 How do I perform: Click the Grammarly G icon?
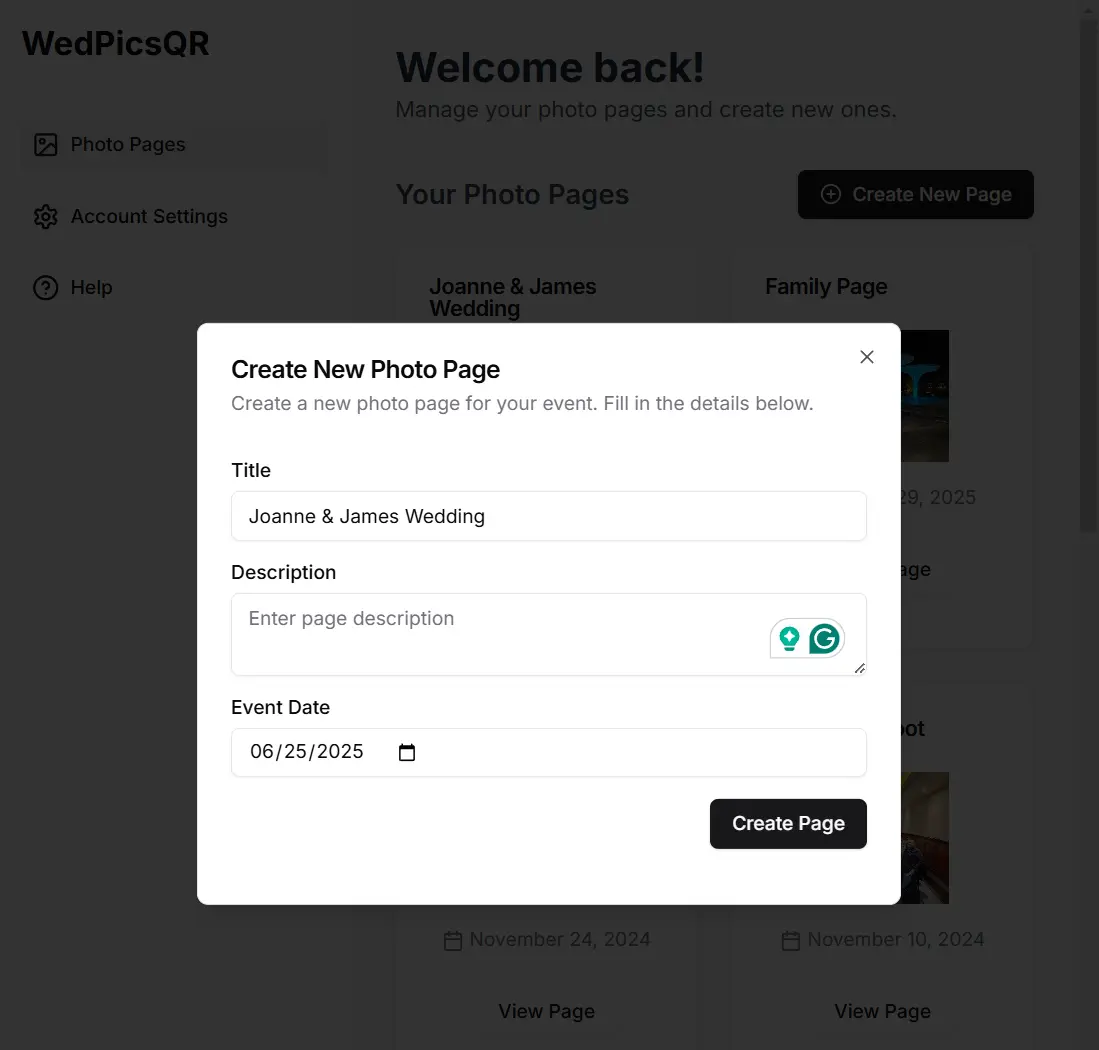point(824,638)
